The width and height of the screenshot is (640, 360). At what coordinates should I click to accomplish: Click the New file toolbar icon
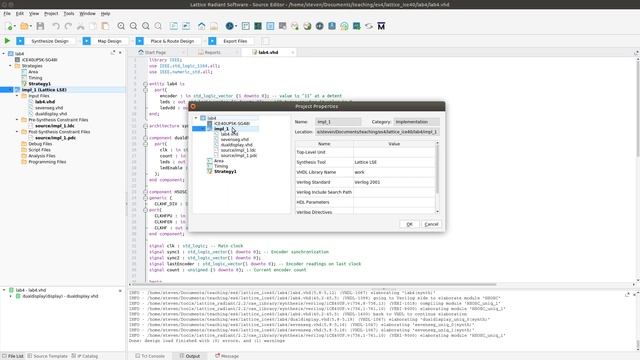(x=9, y=26)
